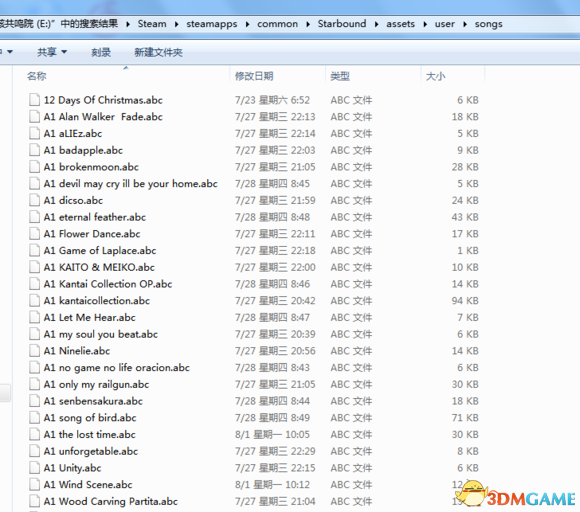Click icon of A1 song of bird.abc
The height and width of the screenshot is (512, 580).
coord(34,418)
